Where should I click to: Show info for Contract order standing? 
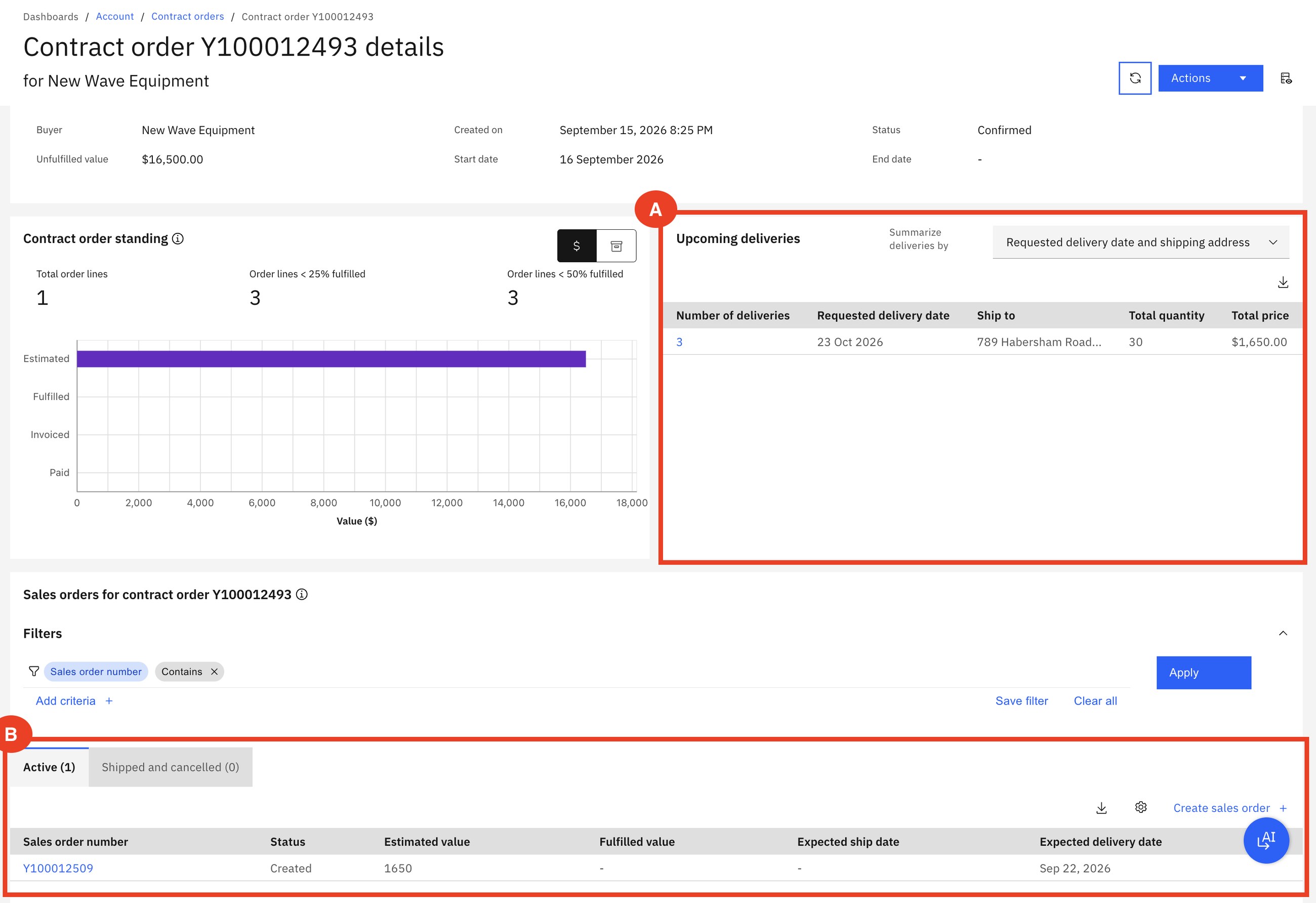pyautogui.click(x=178, y=239)
